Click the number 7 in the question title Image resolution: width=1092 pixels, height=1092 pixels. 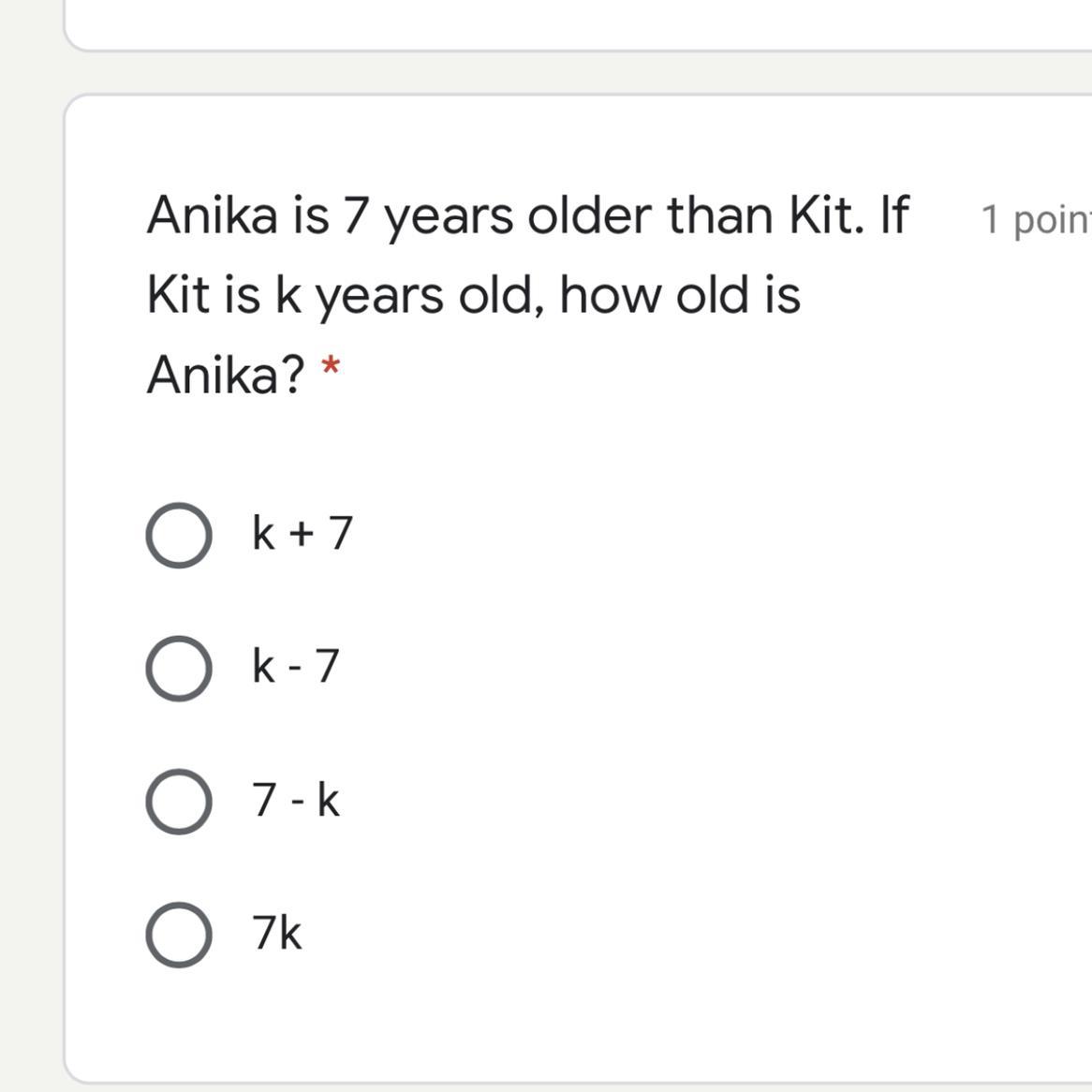click(x=355, y=215)
